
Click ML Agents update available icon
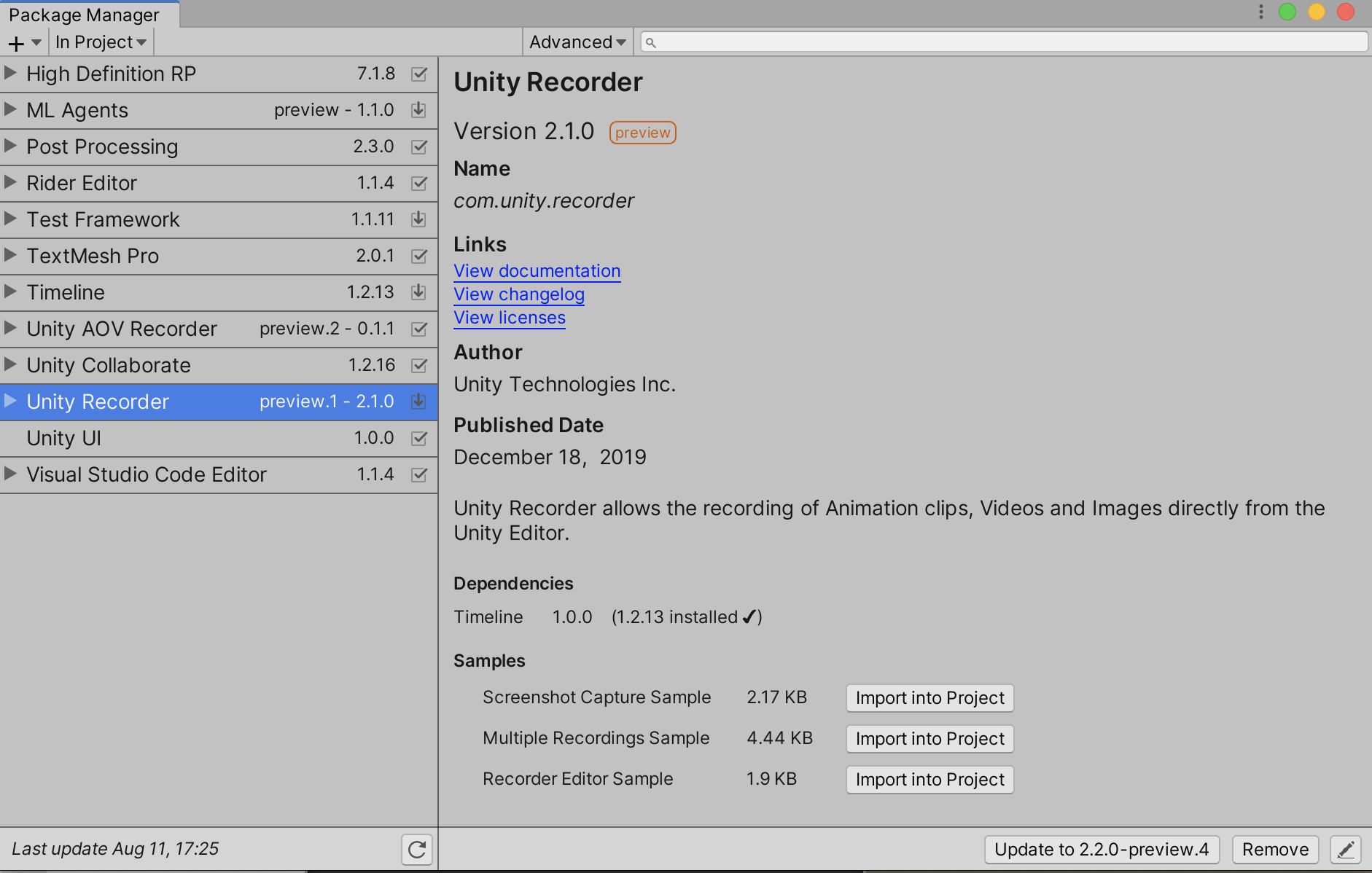tap(418, 110)
